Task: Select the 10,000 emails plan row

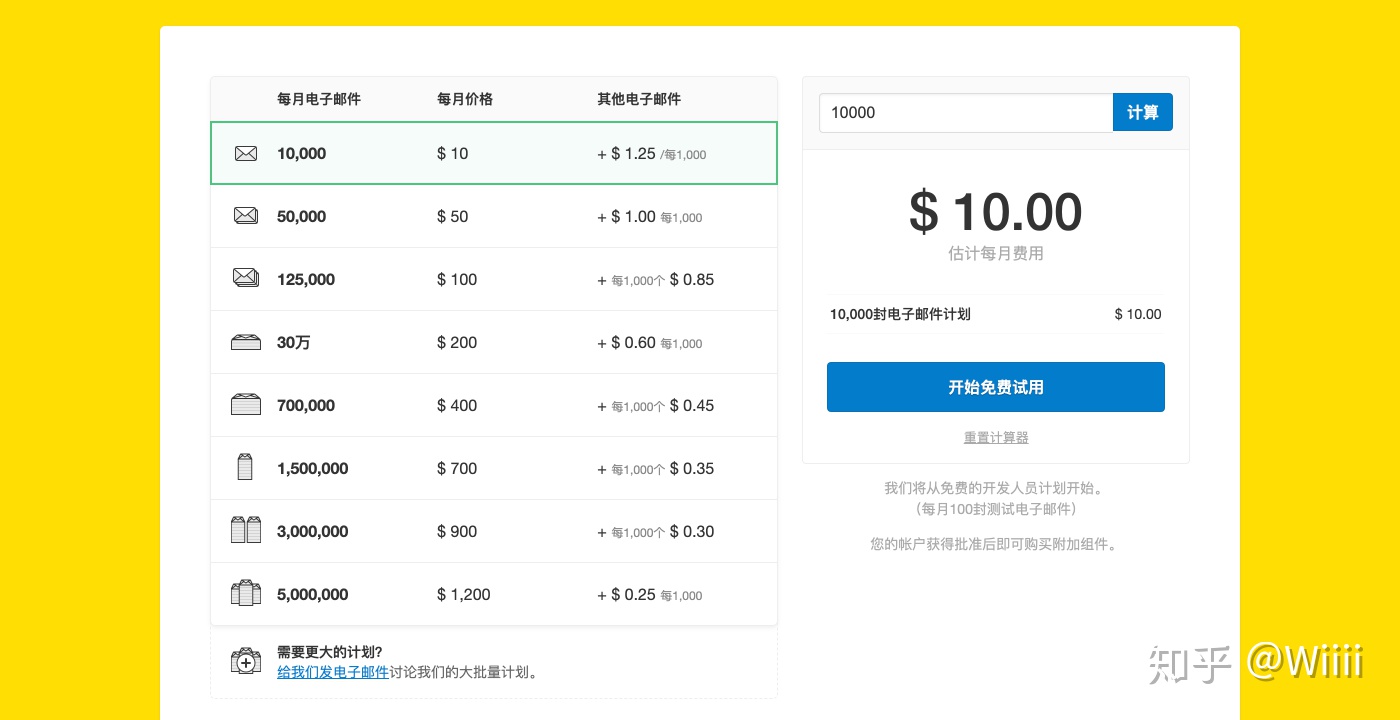Action: coord(494,153)
